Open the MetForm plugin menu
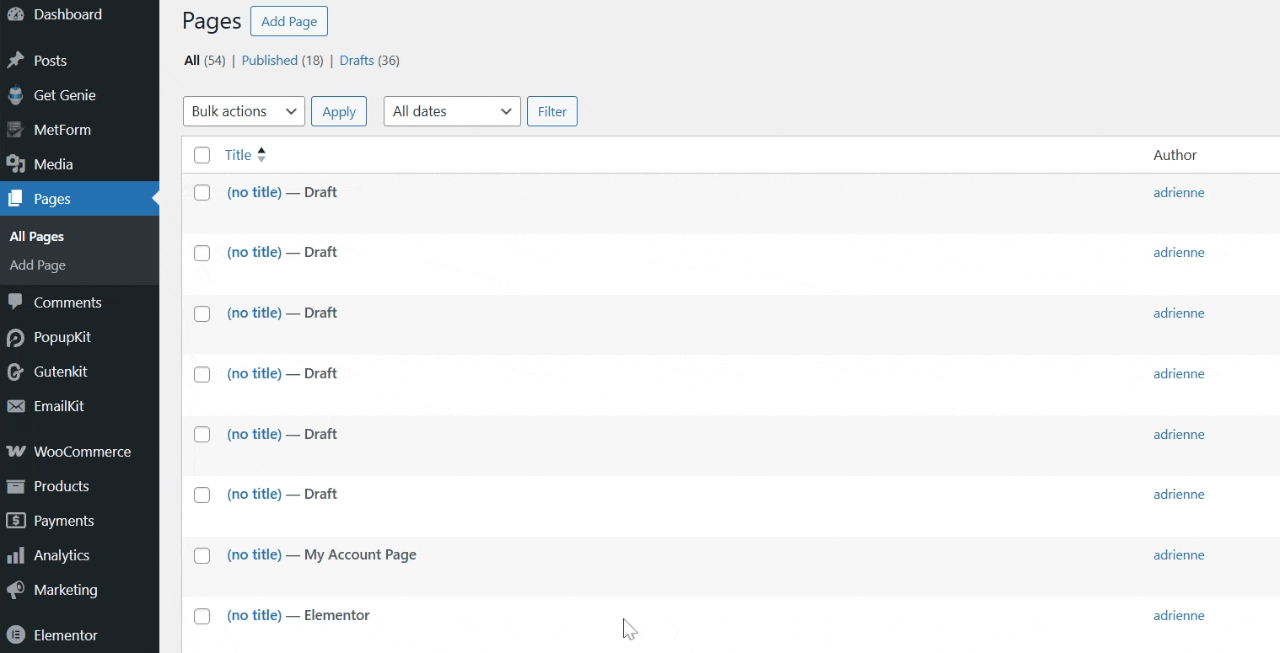This screenshot has height=653, width=1280. (64, 129)
